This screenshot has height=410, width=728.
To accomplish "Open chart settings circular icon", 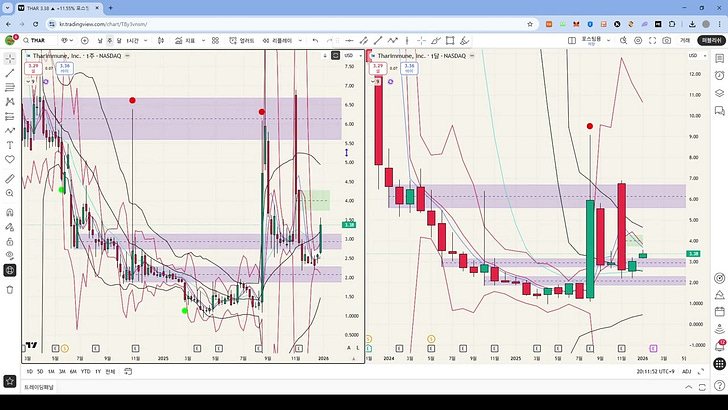I will coord(638,40).
